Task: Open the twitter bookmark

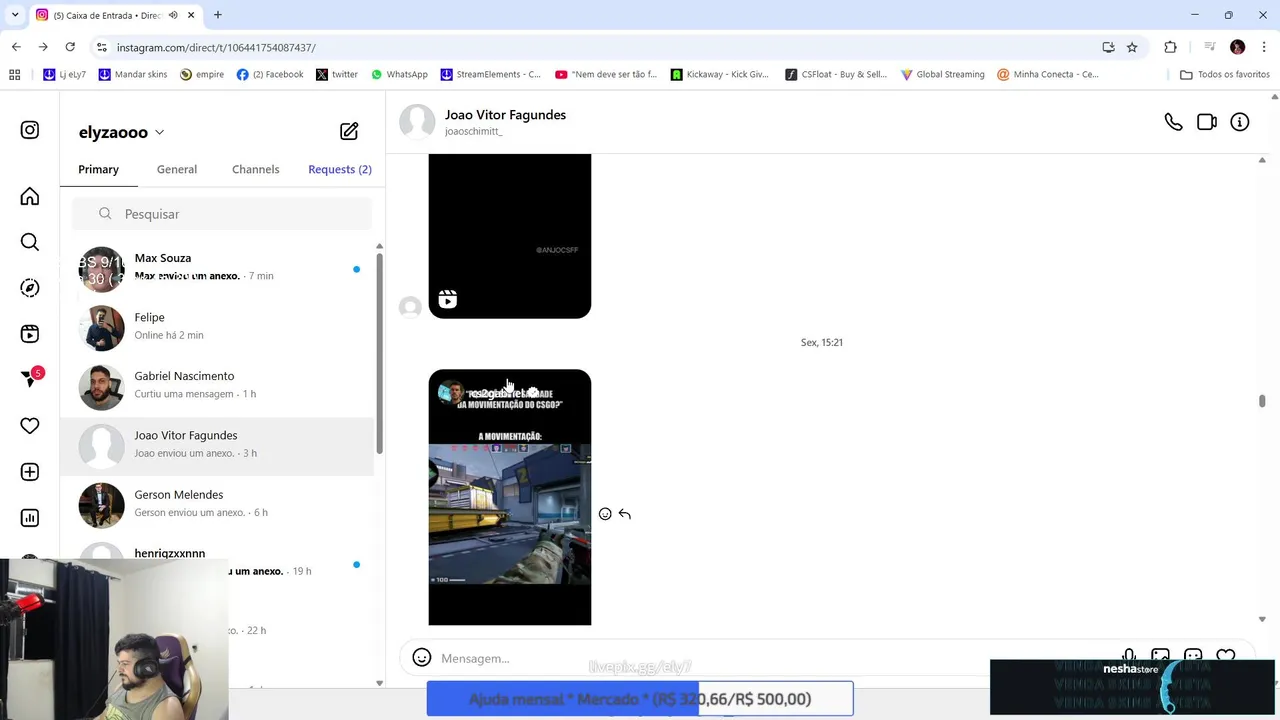Action: (x=337, y=74)
